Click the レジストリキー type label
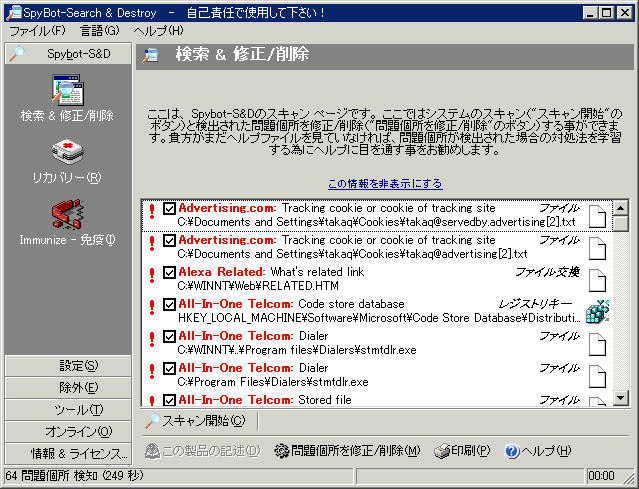The width and height of the screenshot is (639, 489). (535, 304)
